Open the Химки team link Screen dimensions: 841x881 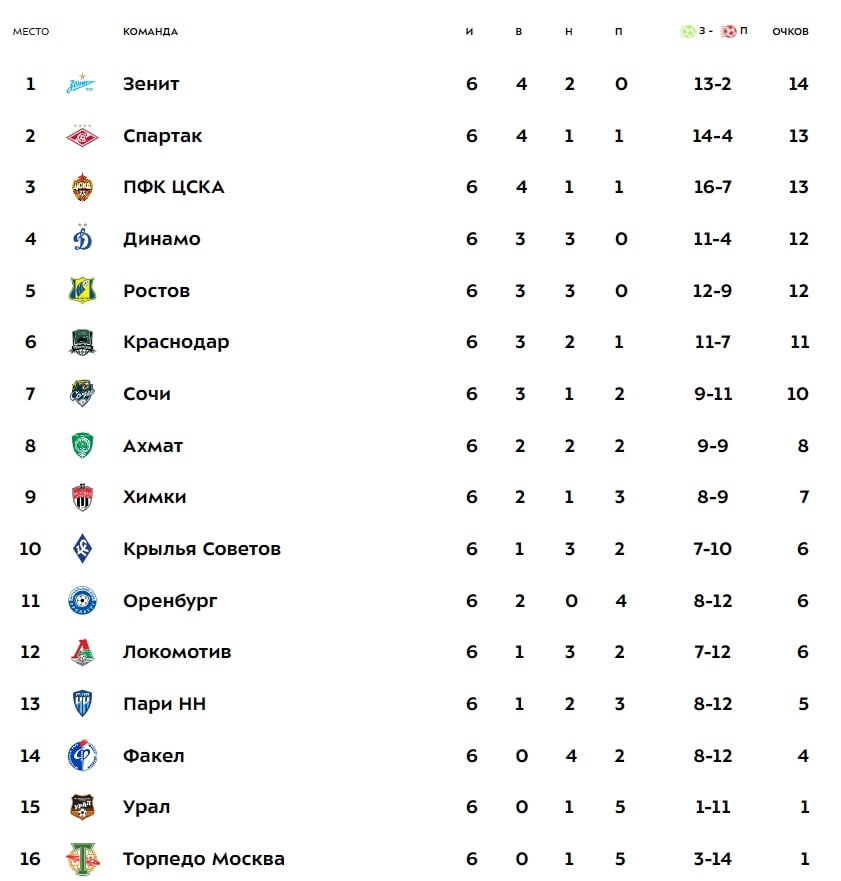[x=154, y=497]
